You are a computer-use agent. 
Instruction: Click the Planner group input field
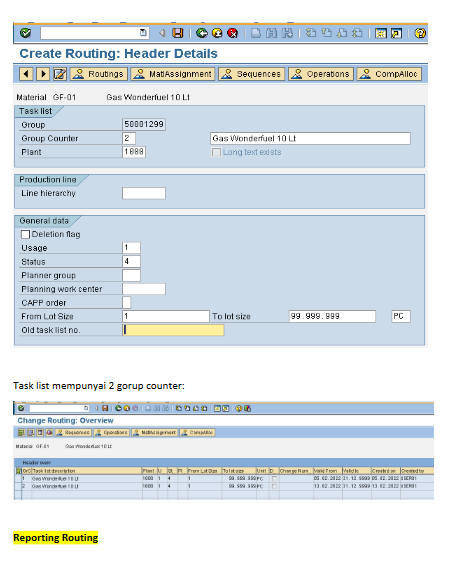(131, 275)
